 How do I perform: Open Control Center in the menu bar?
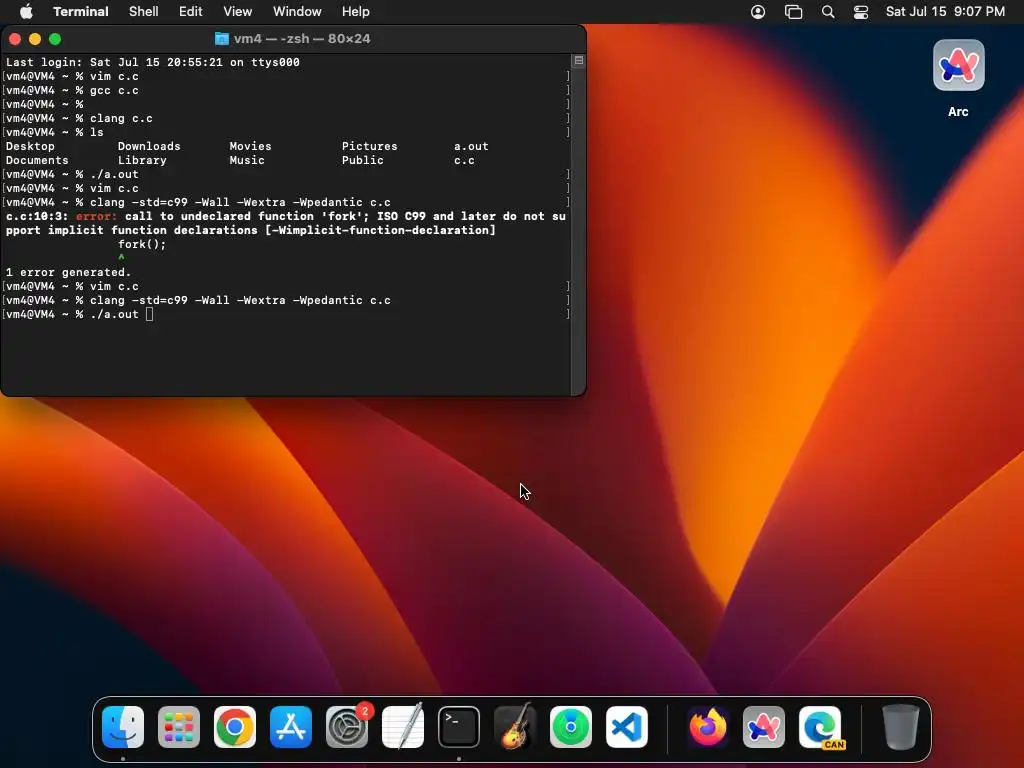(861, 12)
